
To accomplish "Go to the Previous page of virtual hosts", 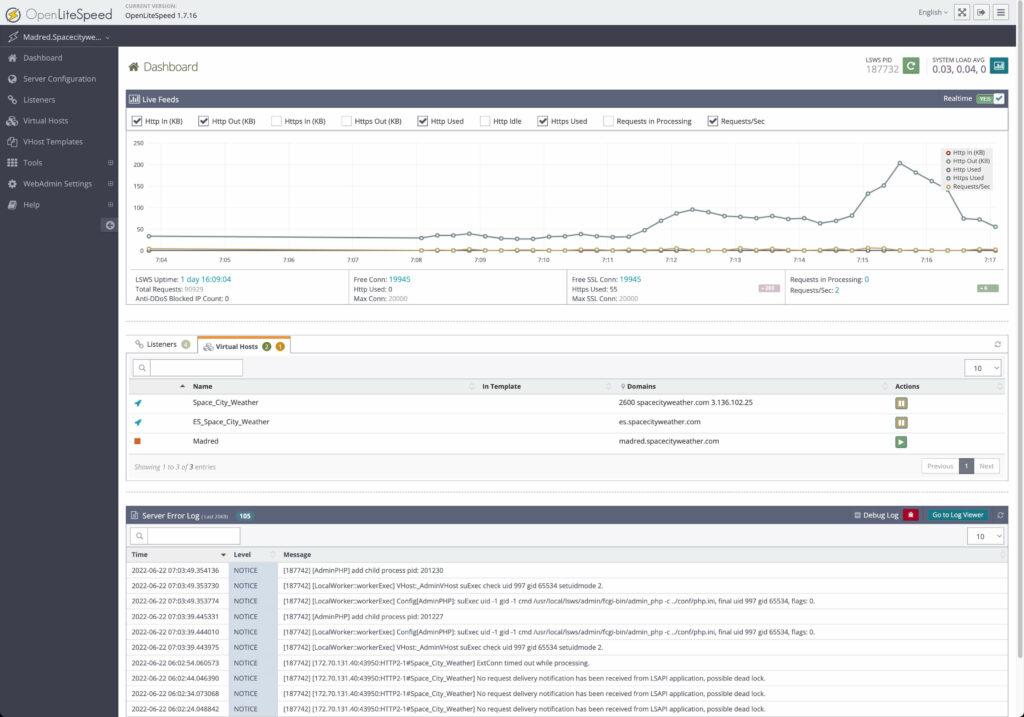I will point(940,466).
